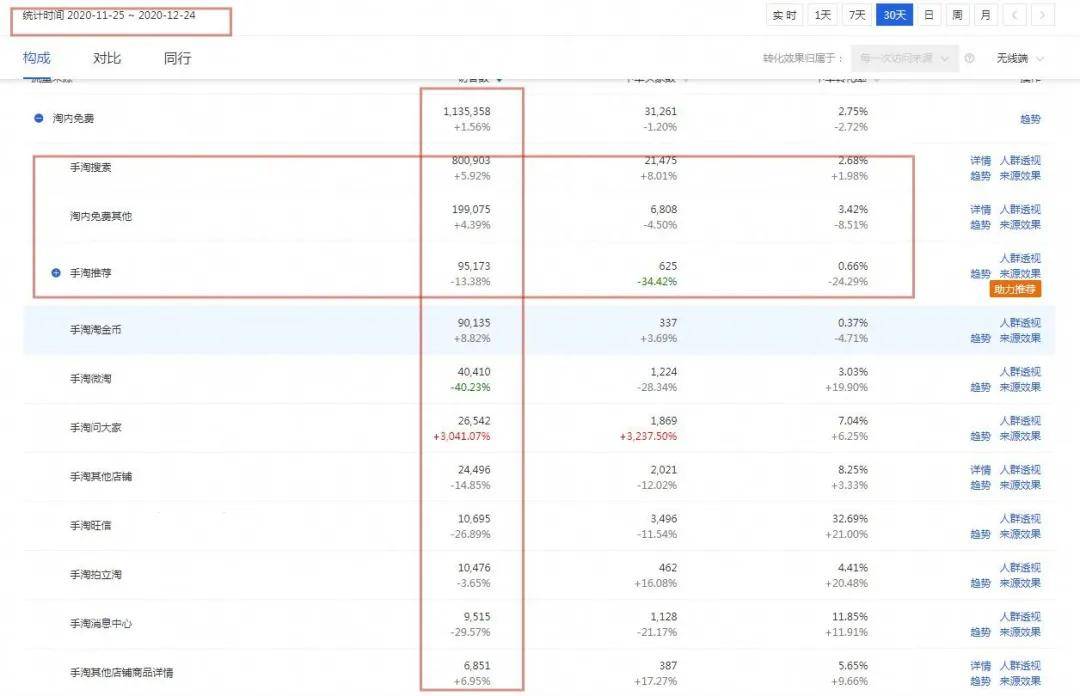Screen dimensions: 1080x696
Task: Select the 实时 time range
Action: click(785, 15)
